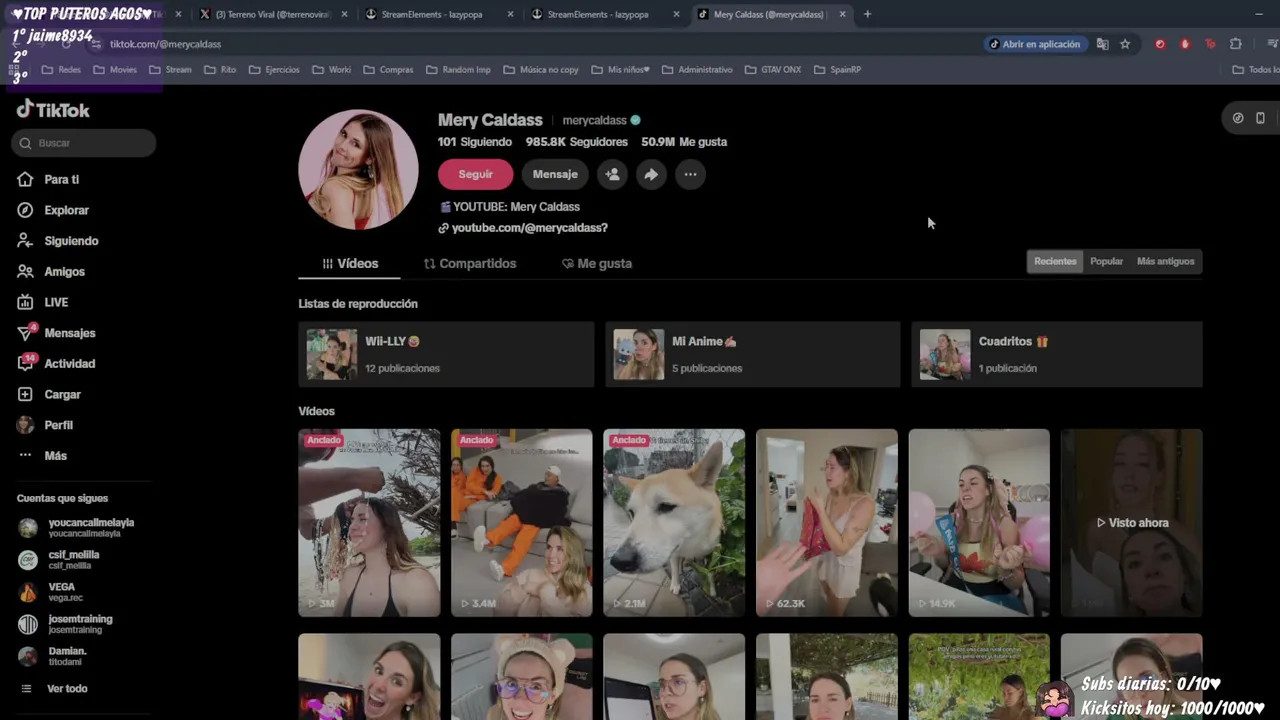1280x720 pixels.
Task: Open the Música no copy bookmarks folder
Action: 540,70
